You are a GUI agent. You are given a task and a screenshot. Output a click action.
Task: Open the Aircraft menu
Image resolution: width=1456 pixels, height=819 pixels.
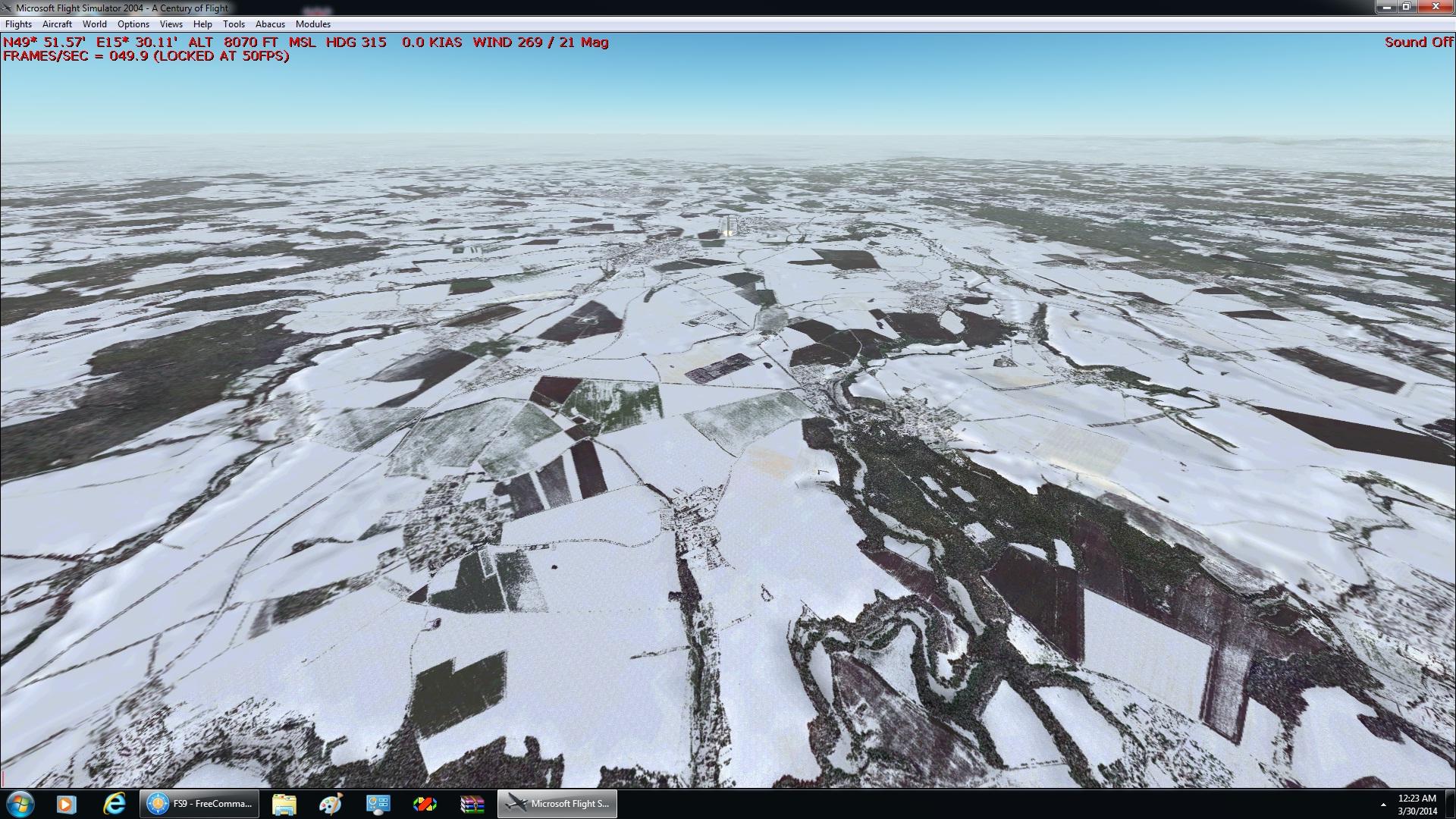tap(57, 24)
